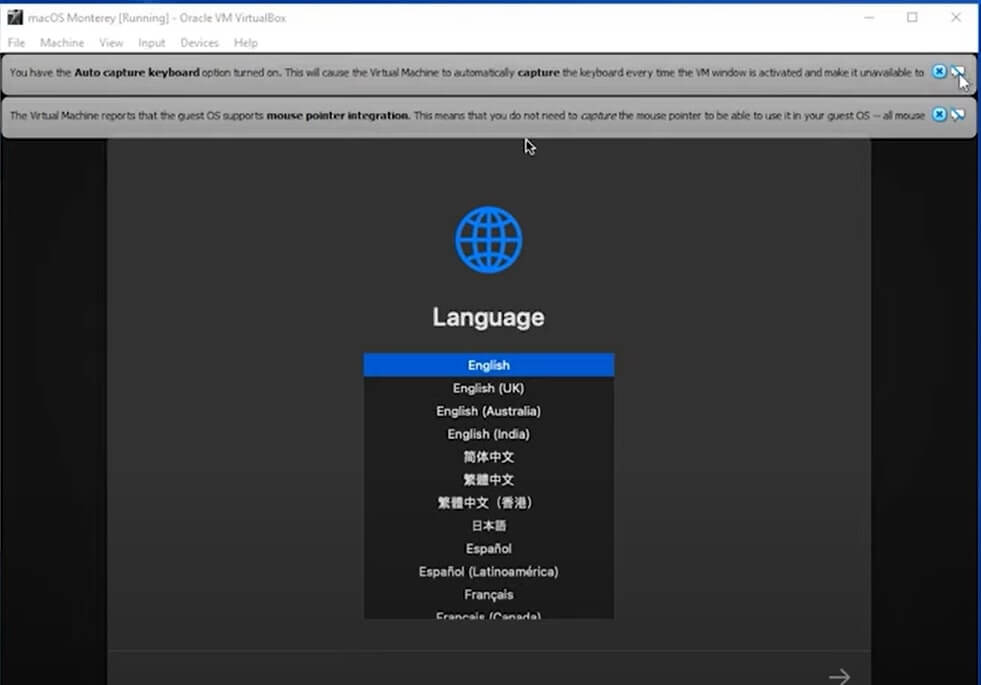The width and height of the screenshot is (981, 685).
Task: Open the Input menu
Action: point(152,43)
